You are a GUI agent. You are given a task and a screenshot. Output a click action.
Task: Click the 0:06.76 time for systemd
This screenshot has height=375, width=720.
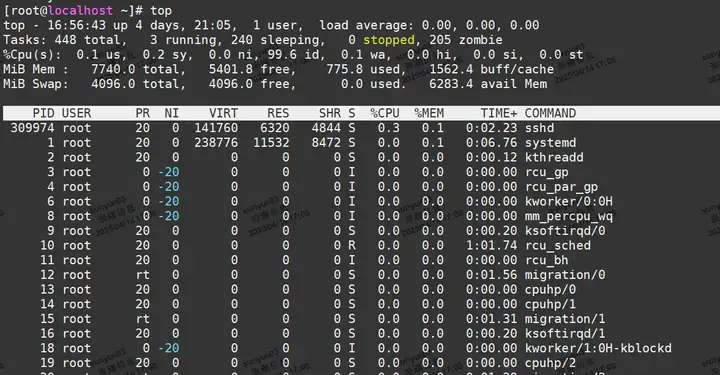[492, 143]
